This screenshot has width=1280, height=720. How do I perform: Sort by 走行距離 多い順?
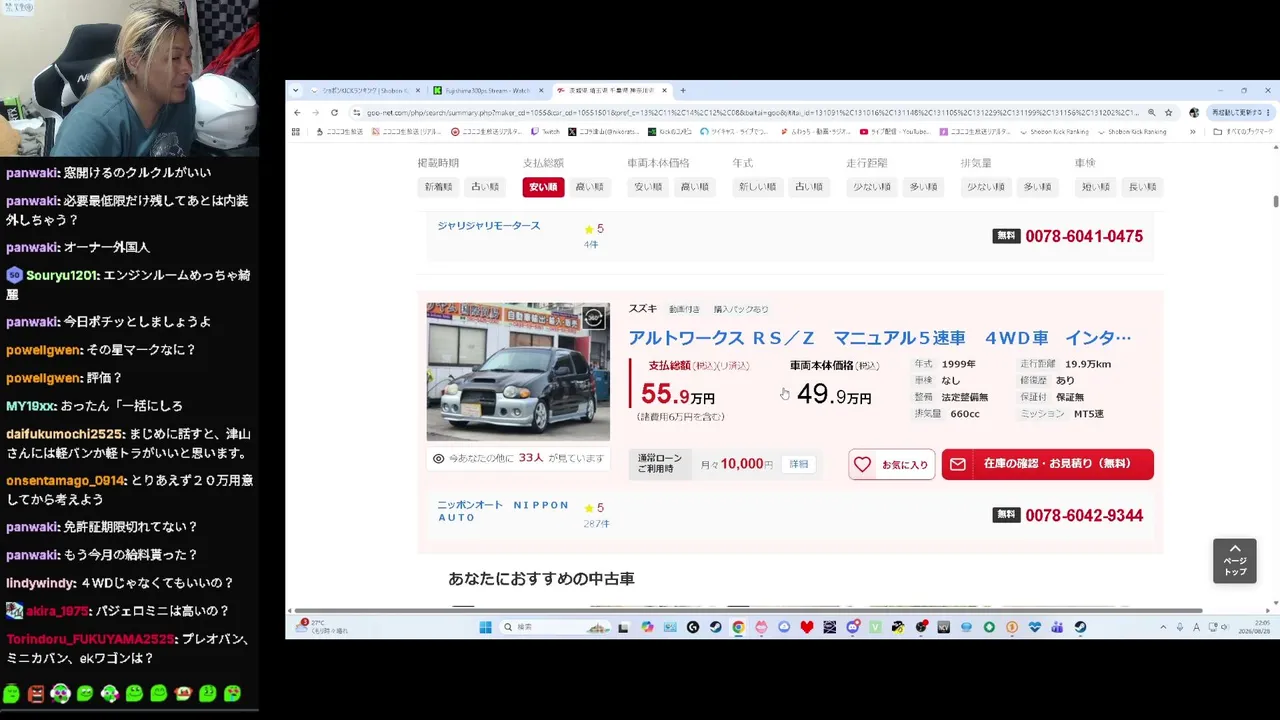pyautogui.click(x=924, y=187)
